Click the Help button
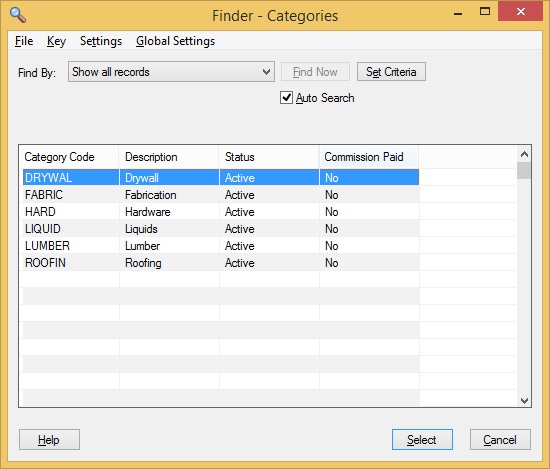This screenshot has width=550, height=469. [x=49, y=440]
